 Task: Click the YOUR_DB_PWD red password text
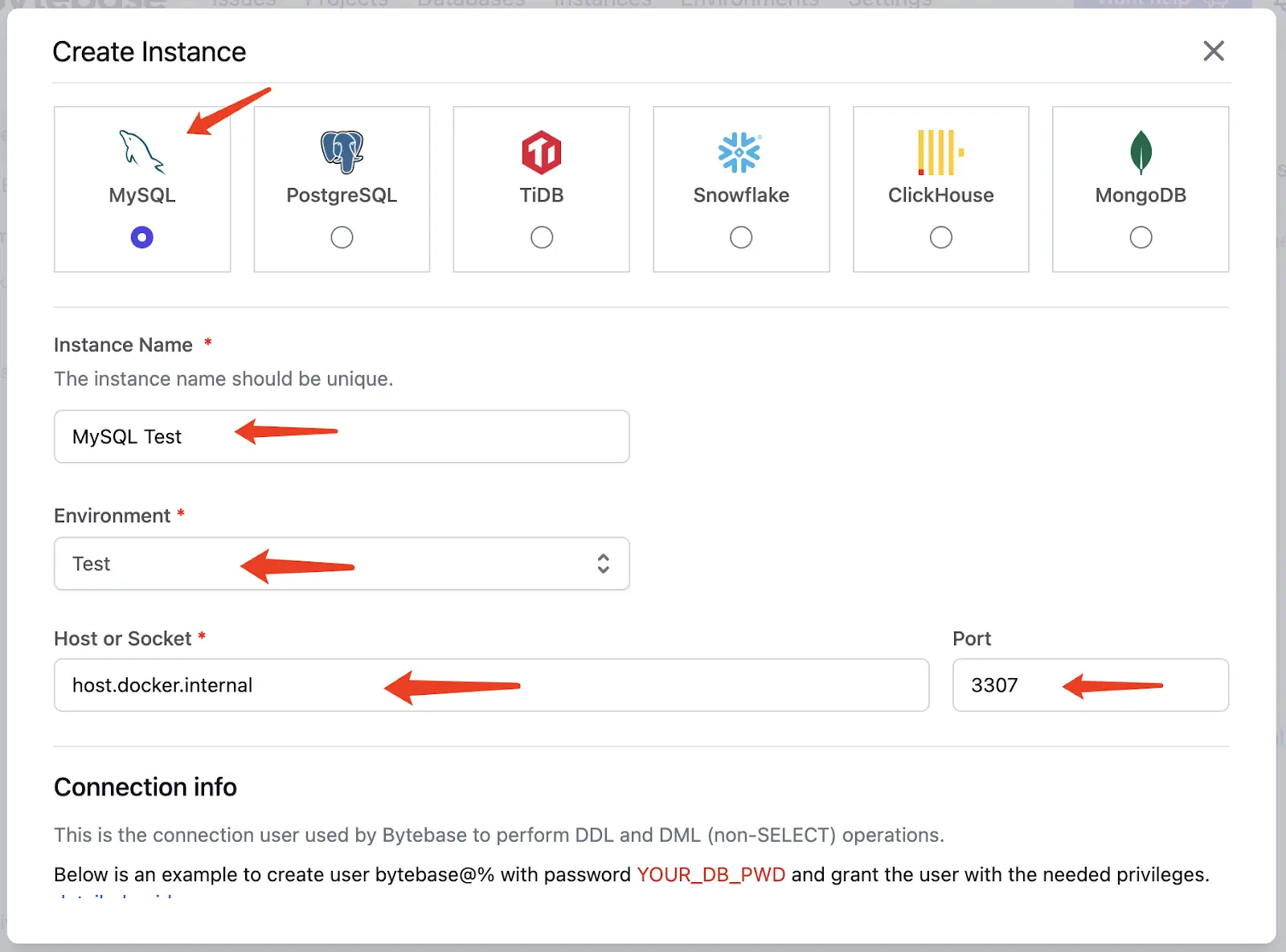click(711, 875)
